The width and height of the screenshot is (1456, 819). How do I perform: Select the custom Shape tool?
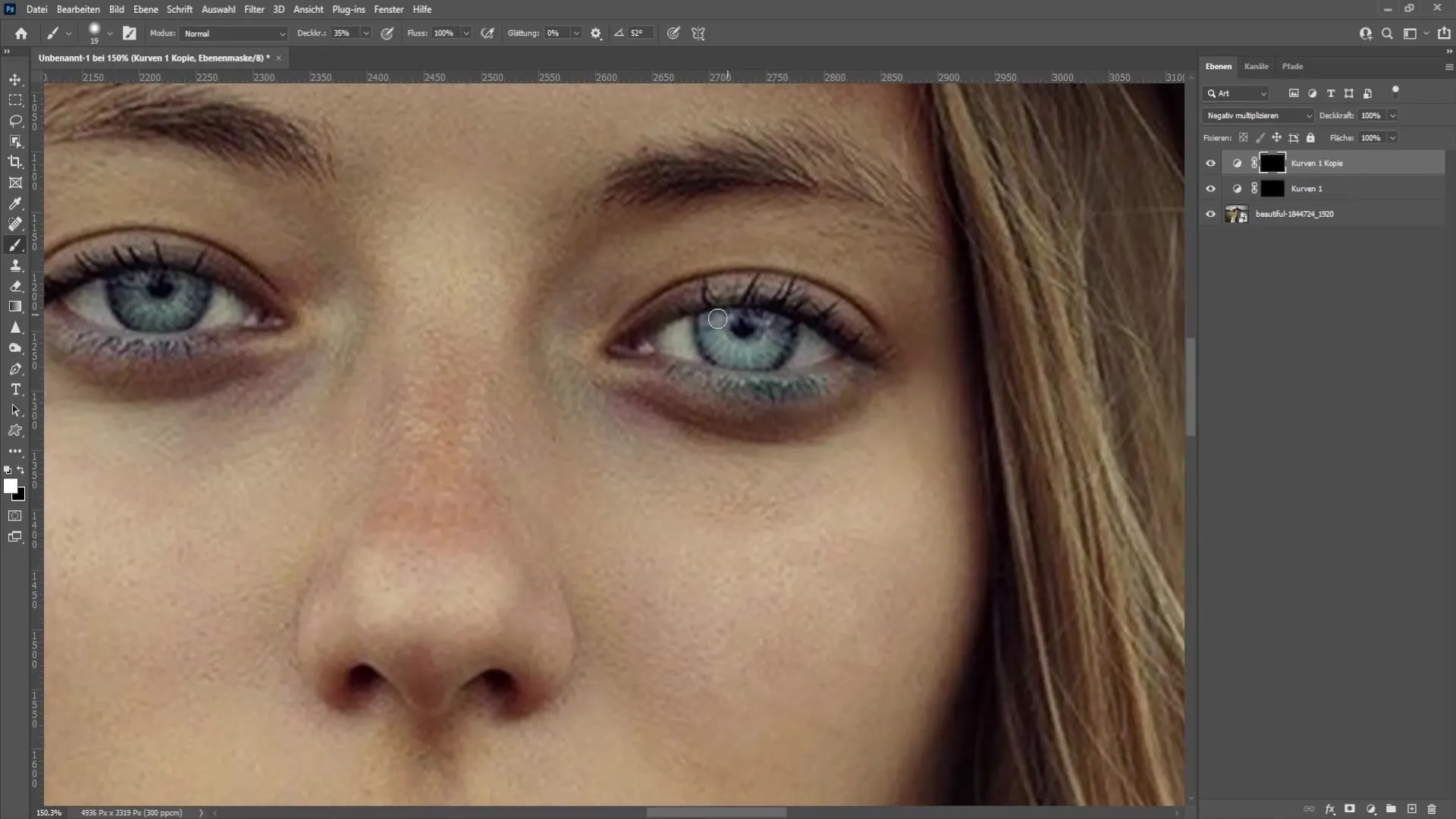coord(15,431)
